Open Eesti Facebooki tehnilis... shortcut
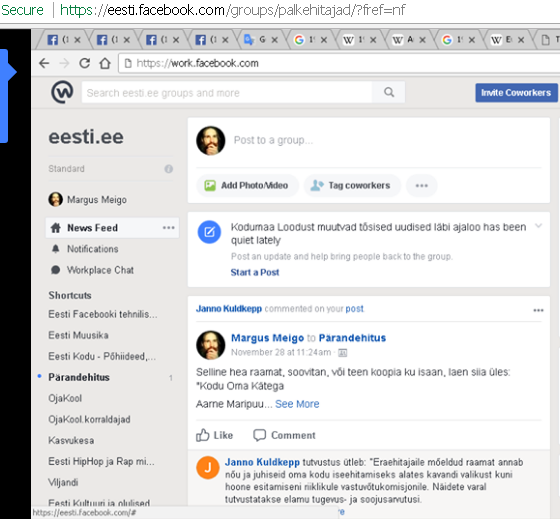 tap(103, 314)
